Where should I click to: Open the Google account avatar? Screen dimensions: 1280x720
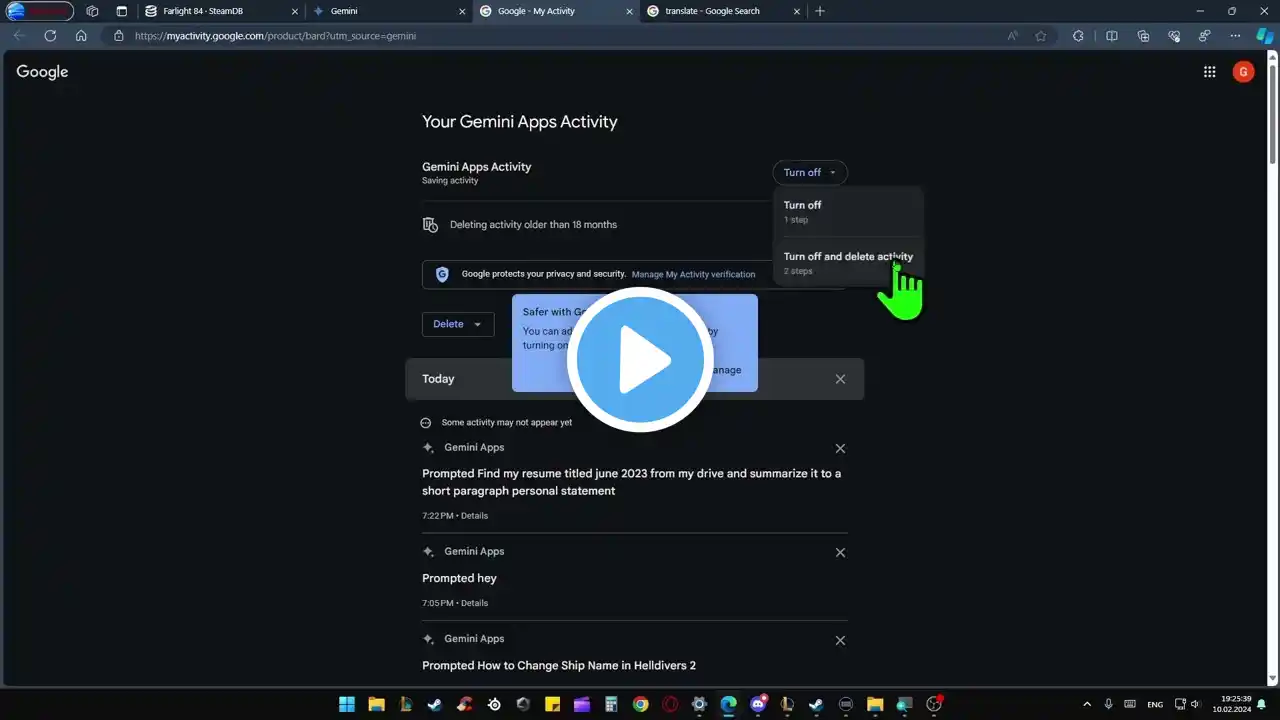pos(1243,72)
